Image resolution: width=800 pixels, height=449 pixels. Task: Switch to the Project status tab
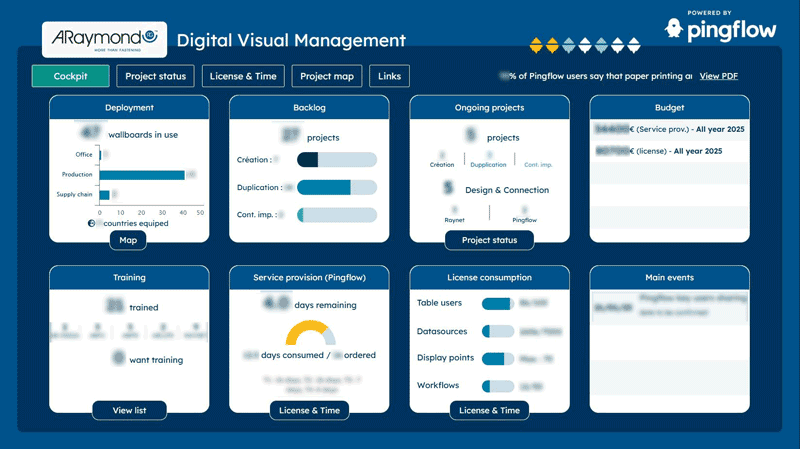point(156,76)
